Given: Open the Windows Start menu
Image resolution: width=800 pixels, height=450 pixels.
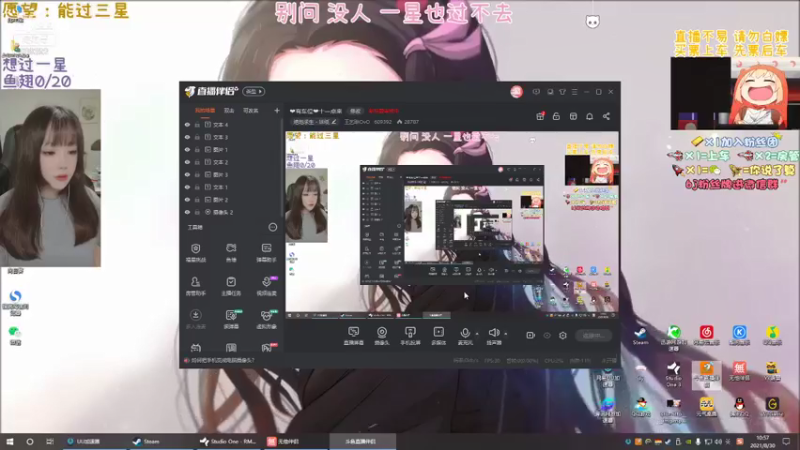Looking at the screenshot, I should tap(10, 441).
